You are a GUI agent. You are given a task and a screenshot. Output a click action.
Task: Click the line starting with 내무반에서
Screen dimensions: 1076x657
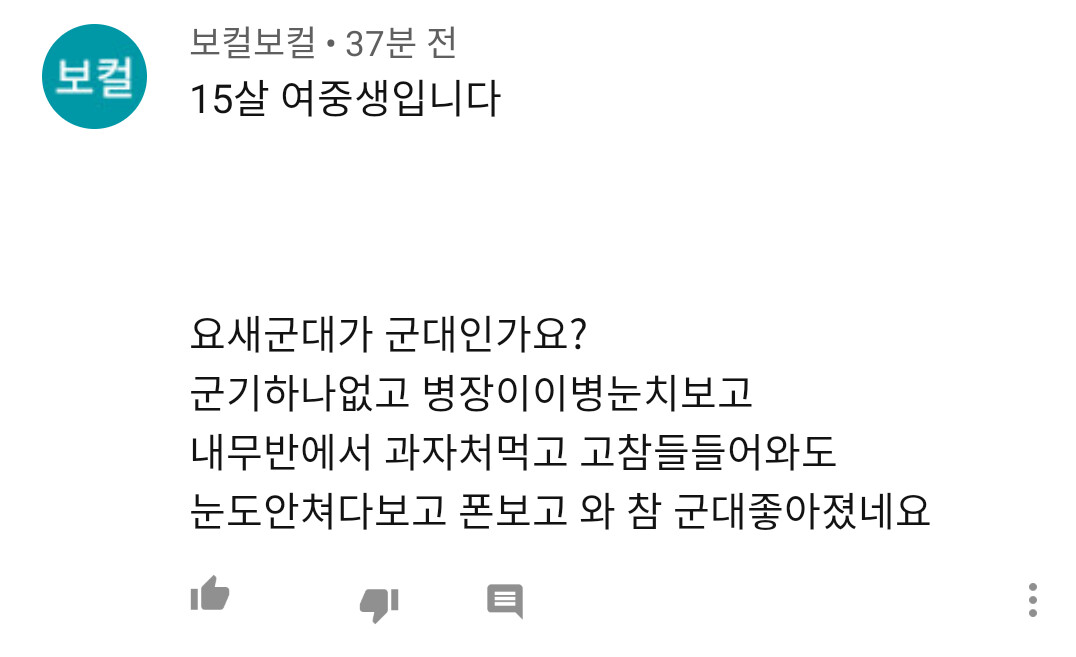point(513,452)
